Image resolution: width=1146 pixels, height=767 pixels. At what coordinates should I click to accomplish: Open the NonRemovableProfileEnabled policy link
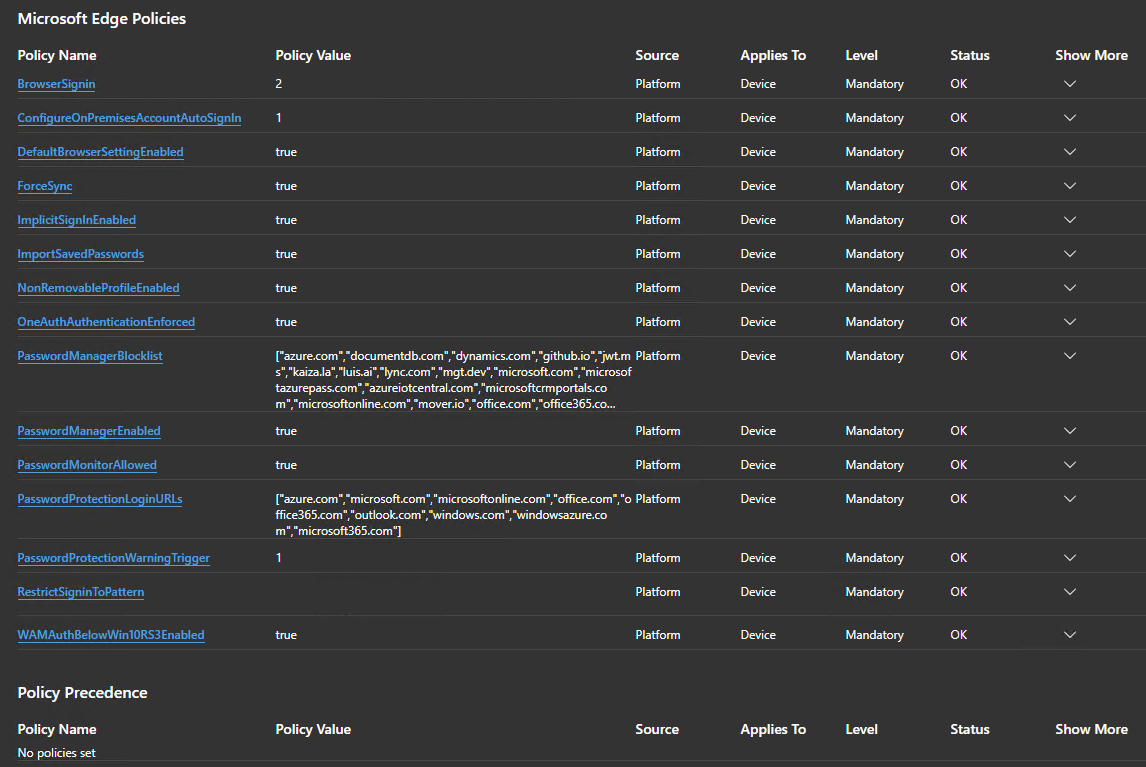coord(99,288)
